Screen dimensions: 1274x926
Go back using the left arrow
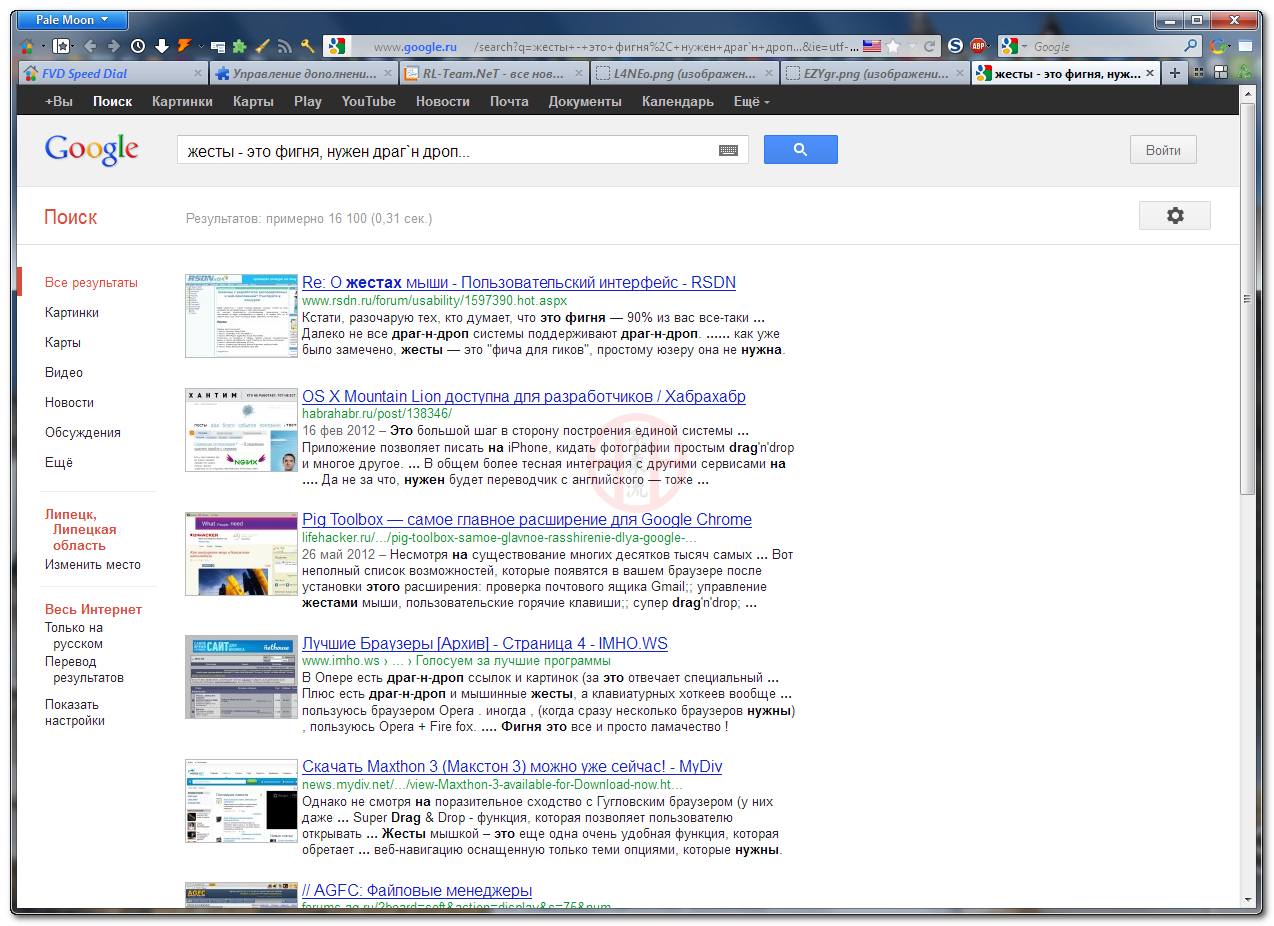click(x=90, y=46)
